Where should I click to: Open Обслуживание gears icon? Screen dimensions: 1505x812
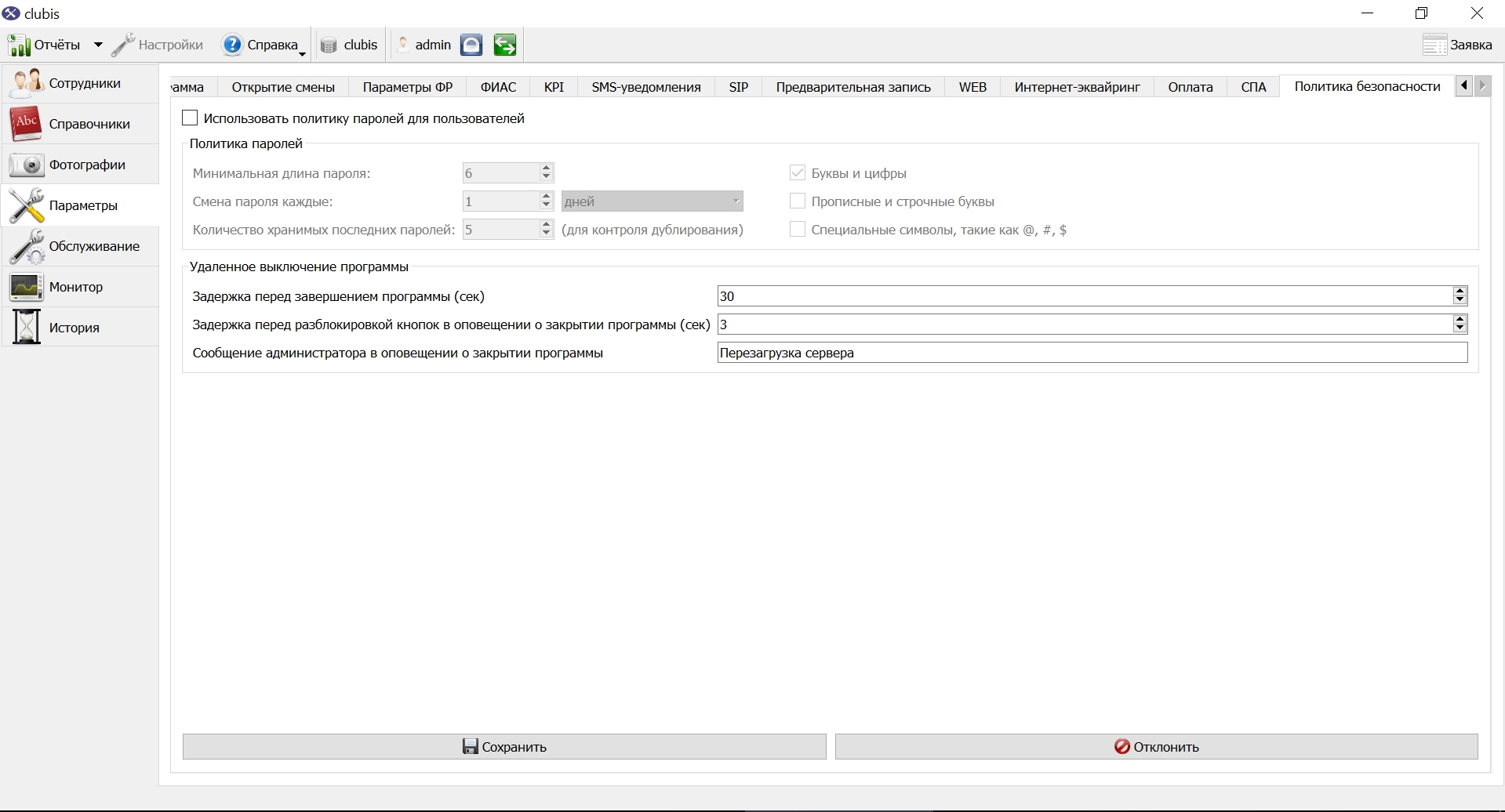tap(26, 246)
